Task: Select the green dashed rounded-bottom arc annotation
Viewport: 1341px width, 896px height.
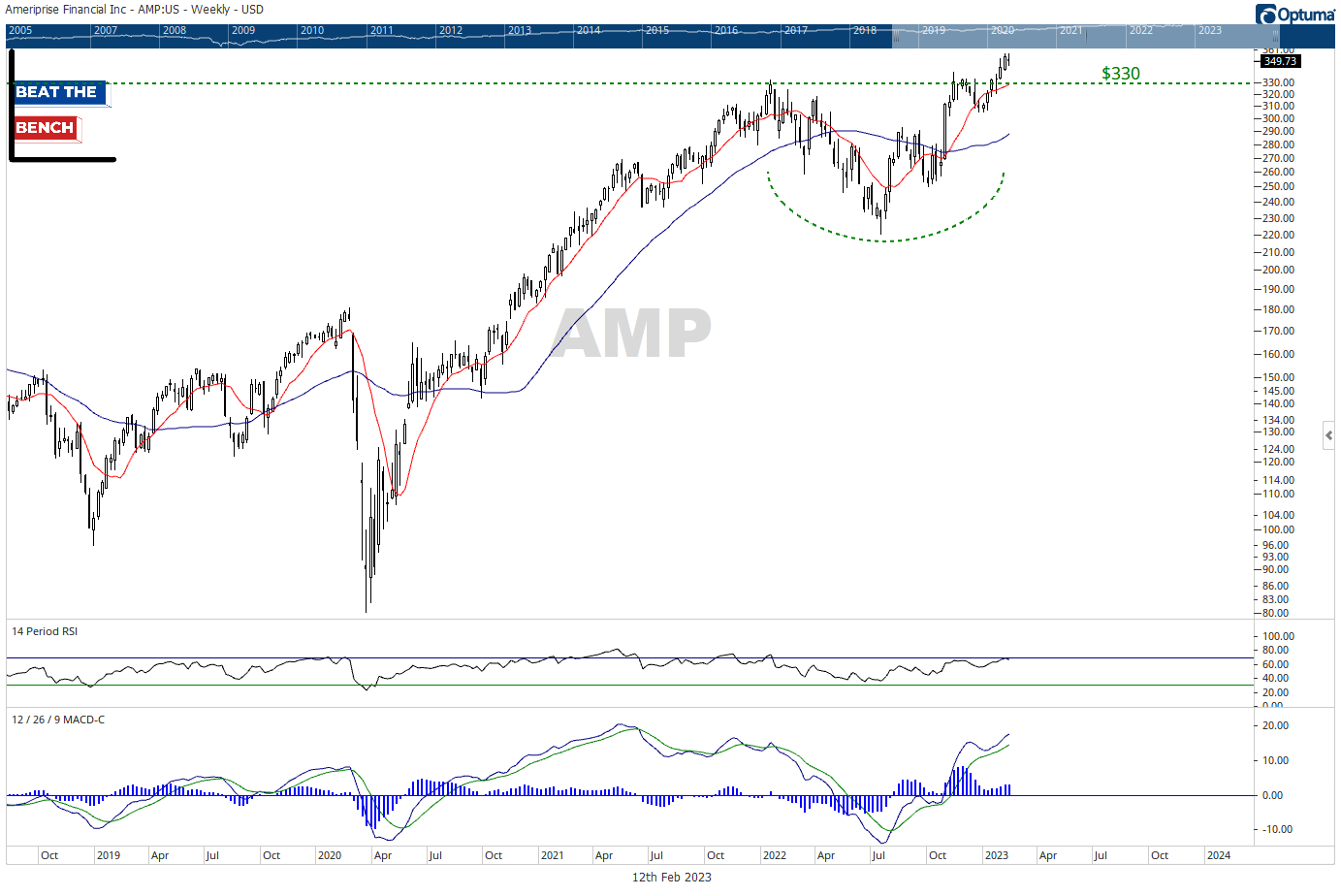Action: click(x=884, y=240)
